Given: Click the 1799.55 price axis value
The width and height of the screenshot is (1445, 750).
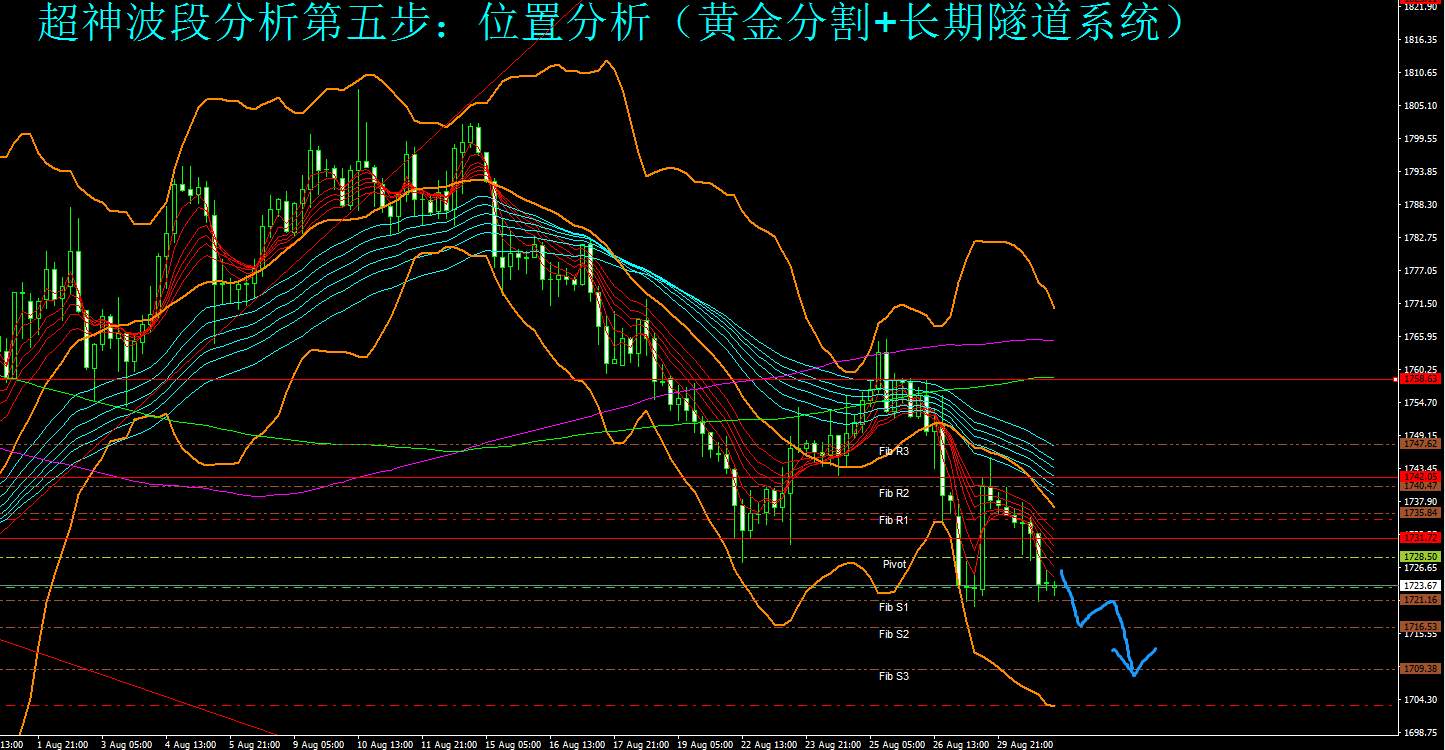Looking at the screenshot, I should click(1421, 139).
